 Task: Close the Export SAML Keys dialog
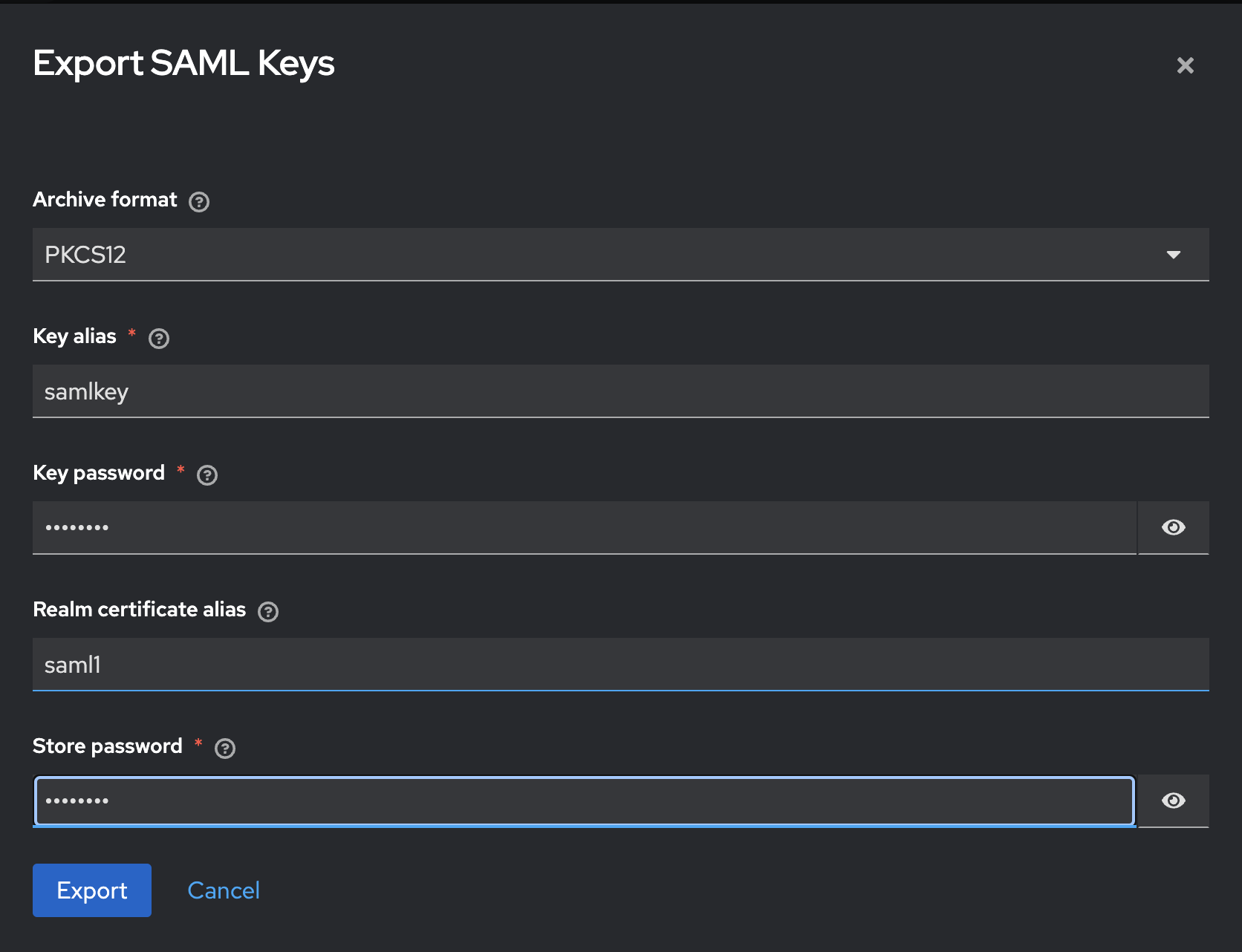[x=1185, y=65]
